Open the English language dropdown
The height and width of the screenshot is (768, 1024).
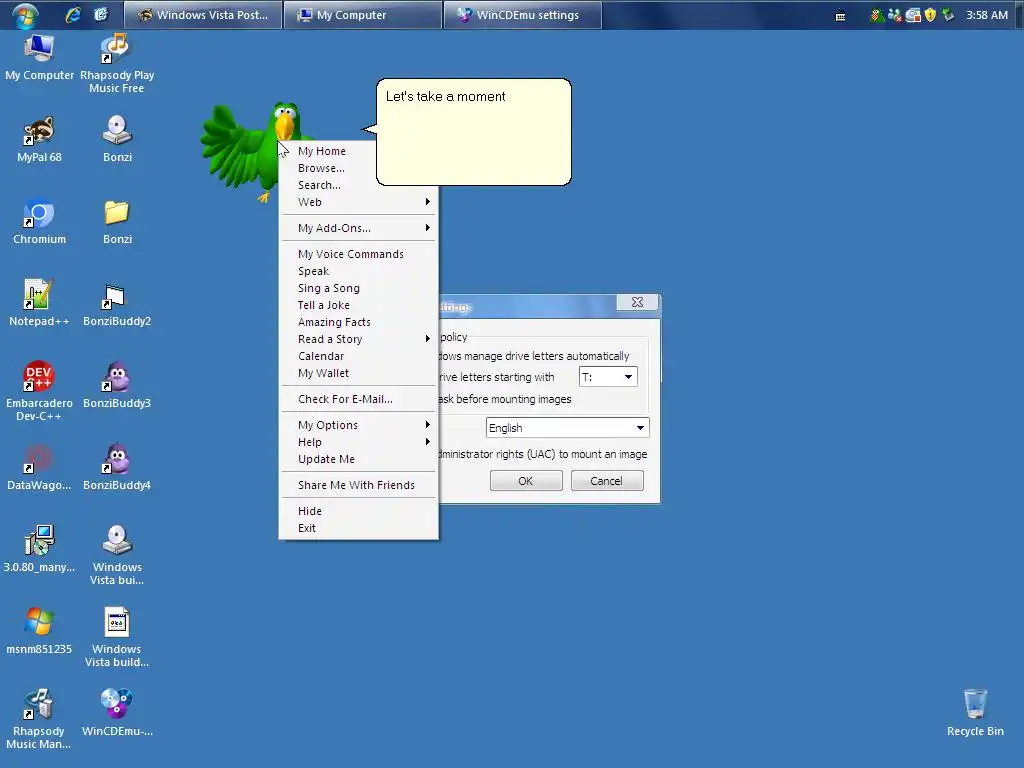[568, 428]
